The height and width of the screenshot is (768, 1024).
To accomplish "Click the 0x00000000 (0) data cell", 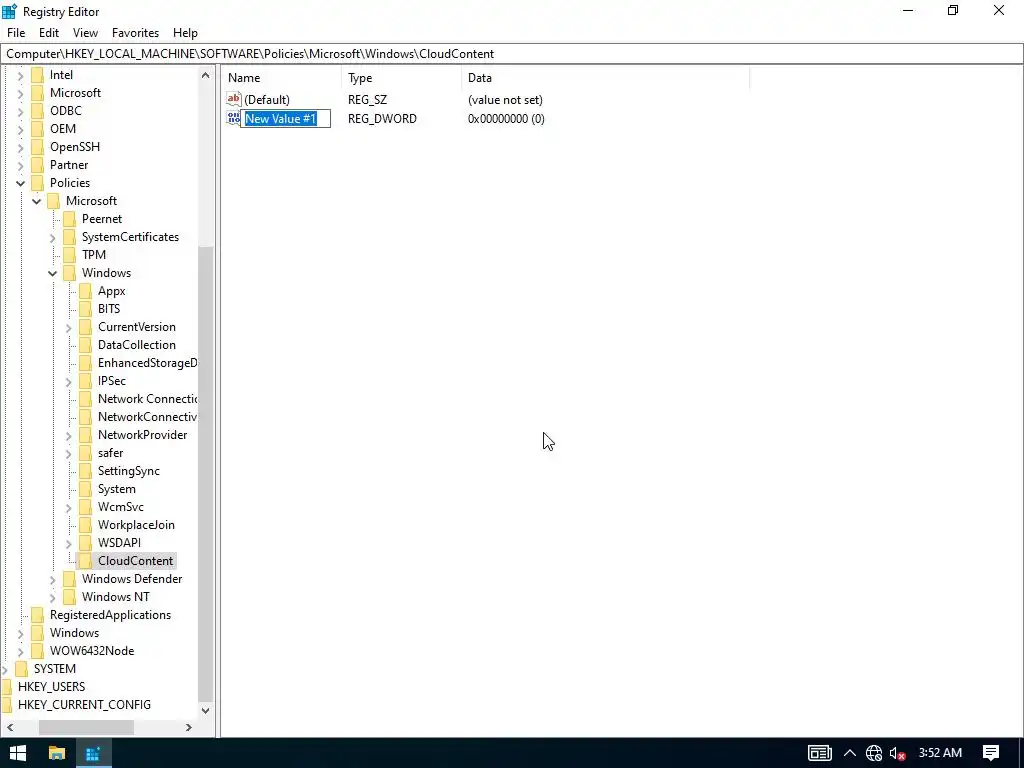I will tap(506, 119).
